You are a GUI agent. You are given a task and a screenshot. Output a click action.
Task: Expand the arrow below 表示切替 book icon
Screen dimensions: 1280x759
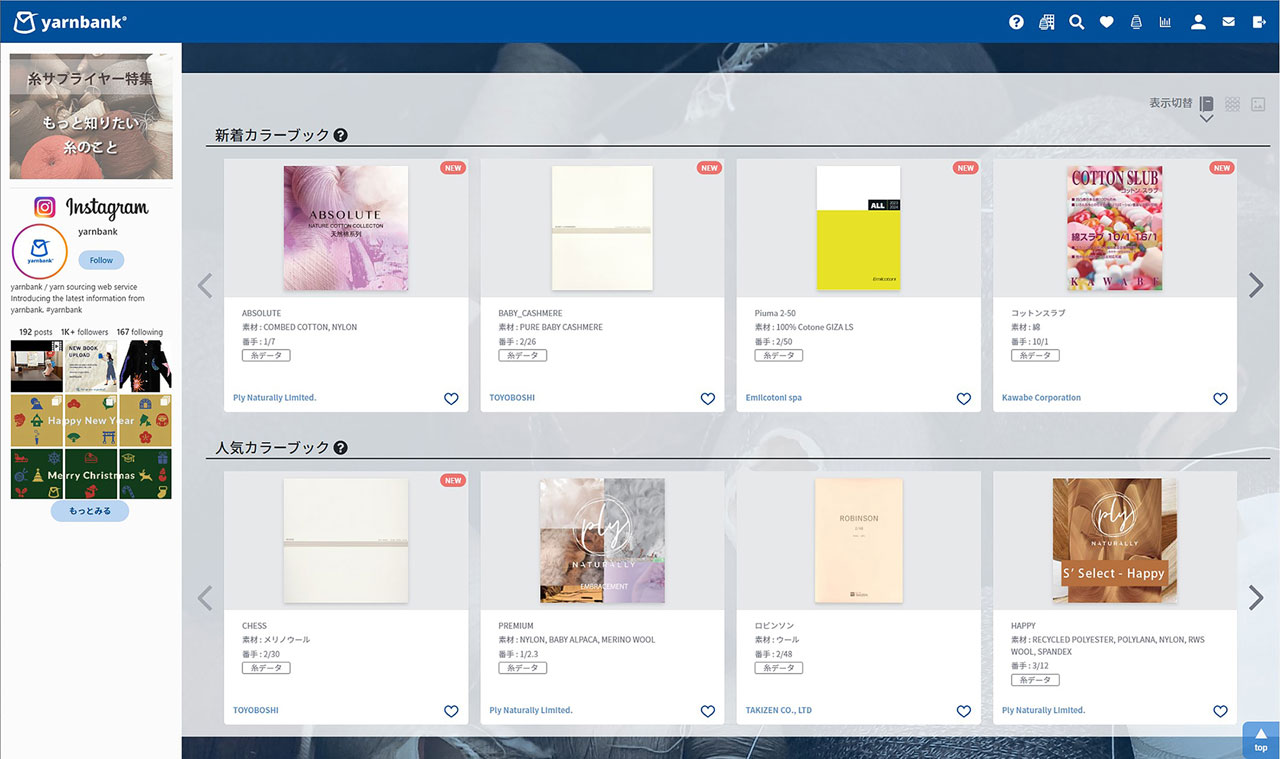click(x=1207, y=119)
